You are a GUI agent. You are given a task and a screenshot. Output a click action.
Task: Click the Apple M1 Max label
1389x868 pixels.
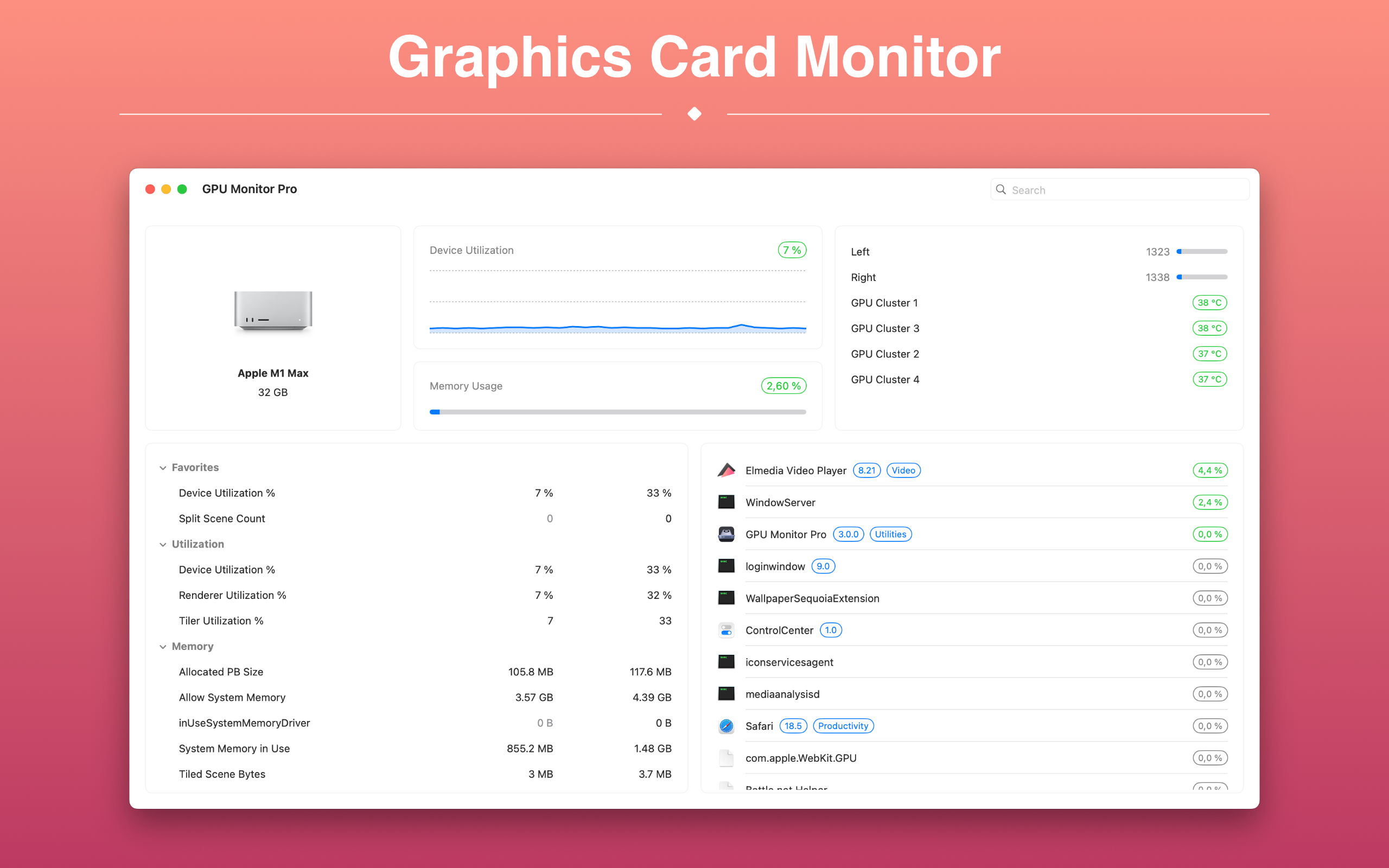pos(273,373)
